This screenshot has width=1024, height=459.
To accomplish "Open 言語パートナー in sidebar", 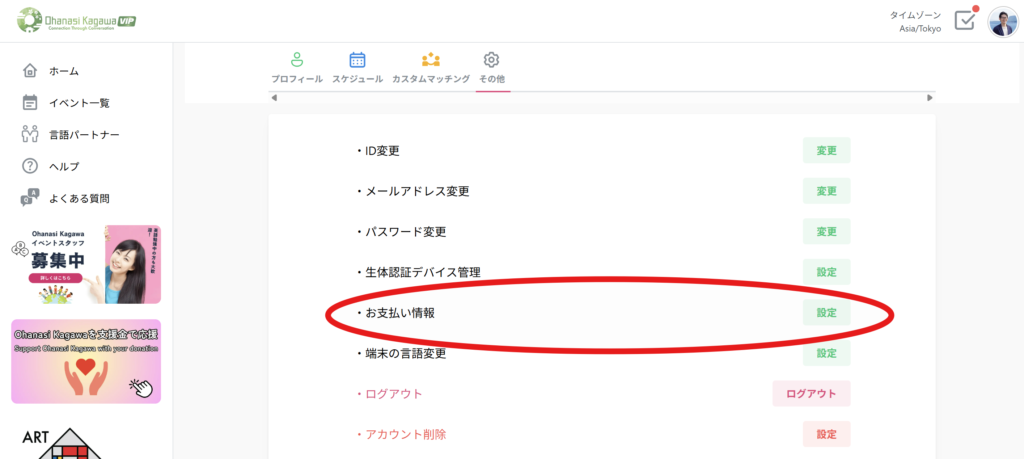I will pyautogui.click(x=84, y=135).
